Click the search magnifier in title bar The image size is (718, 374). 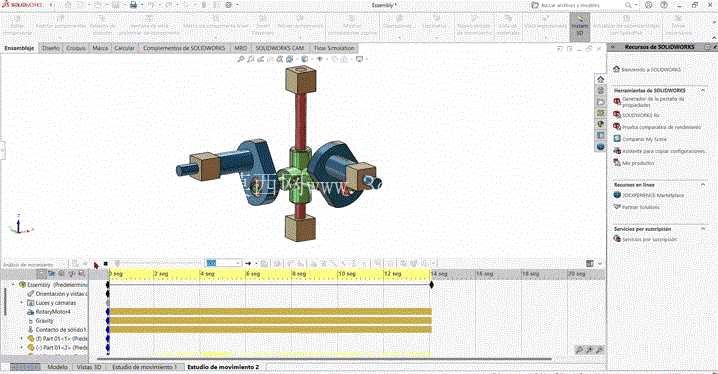[x=628, y=5]
